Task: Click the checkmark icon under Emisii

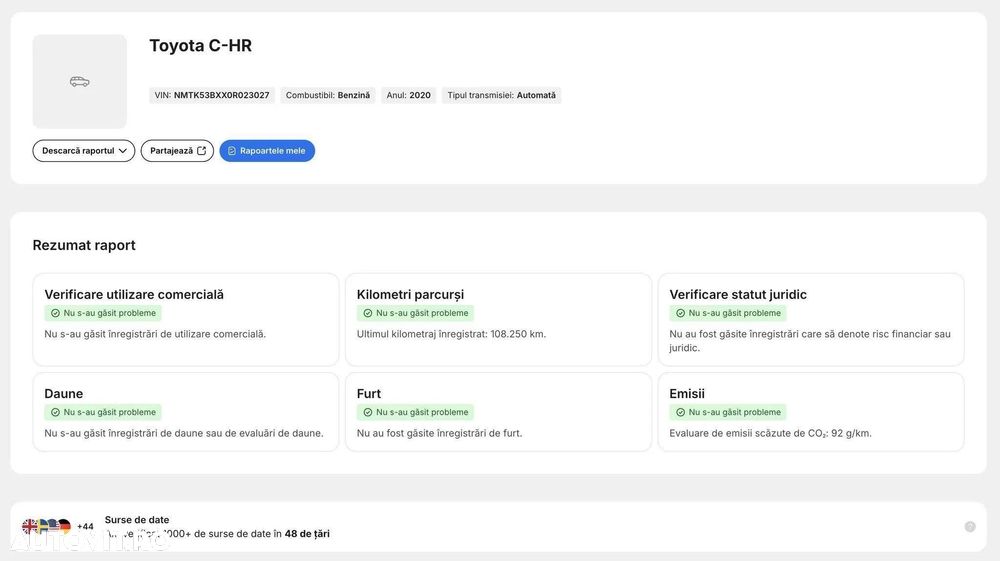Action: click(x=680, y=412)
